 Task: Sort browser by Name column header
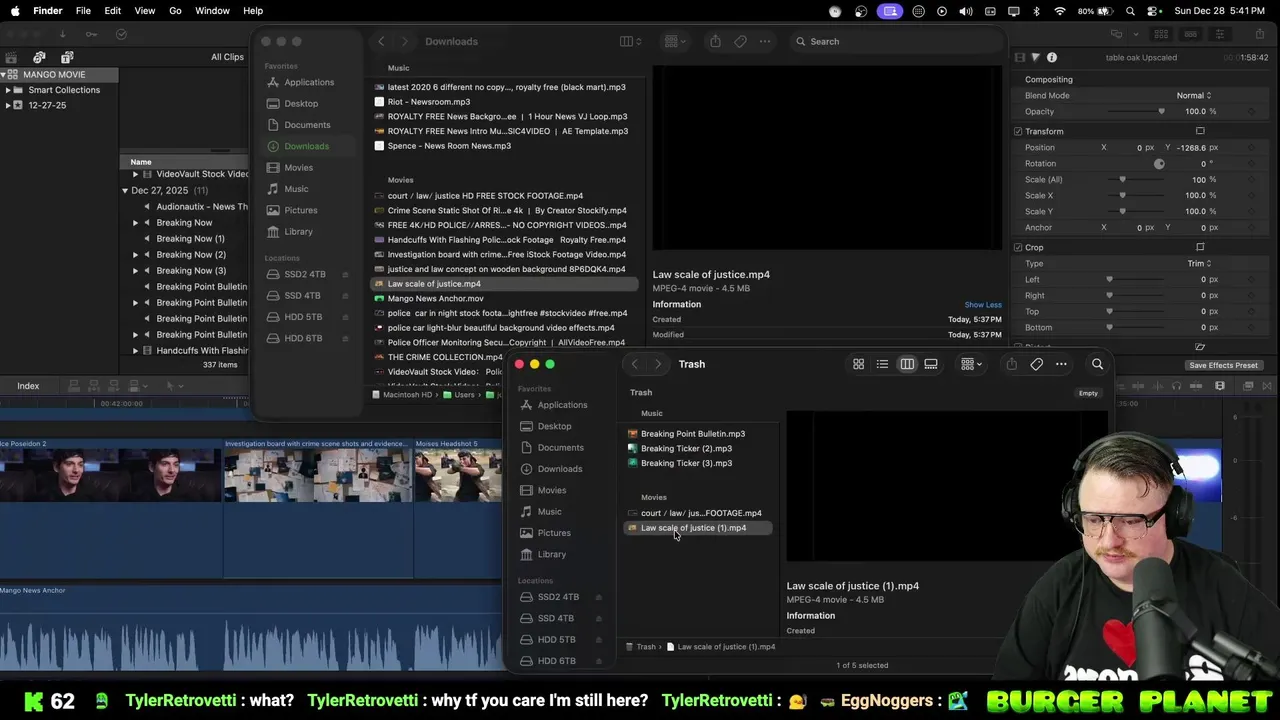[141, 162]
